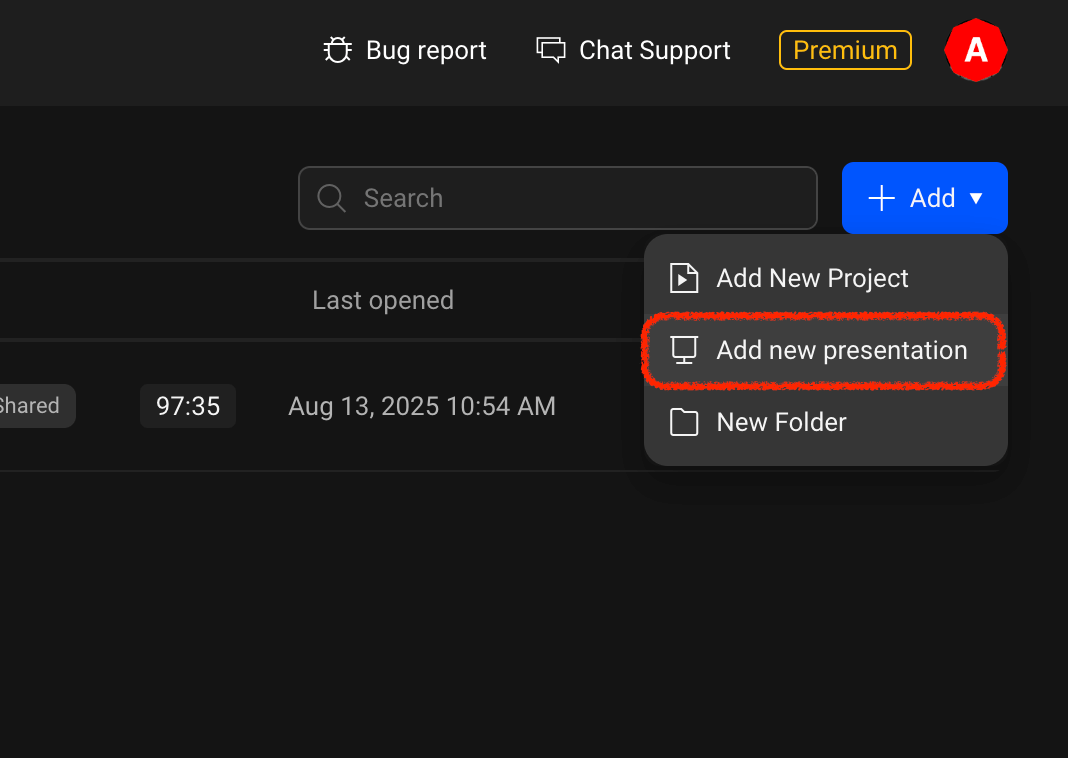Click the presentation screen icon
This screenshot has width=1068, height=758.
pos(684,350)
